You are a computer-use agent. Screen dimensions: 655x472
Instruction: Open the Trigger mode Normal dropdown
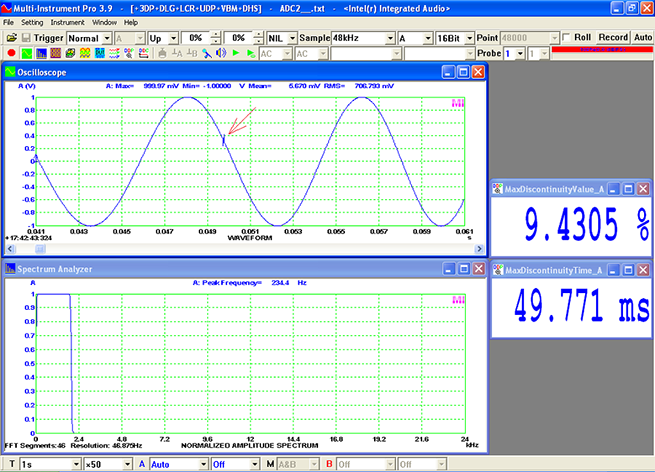106,37
